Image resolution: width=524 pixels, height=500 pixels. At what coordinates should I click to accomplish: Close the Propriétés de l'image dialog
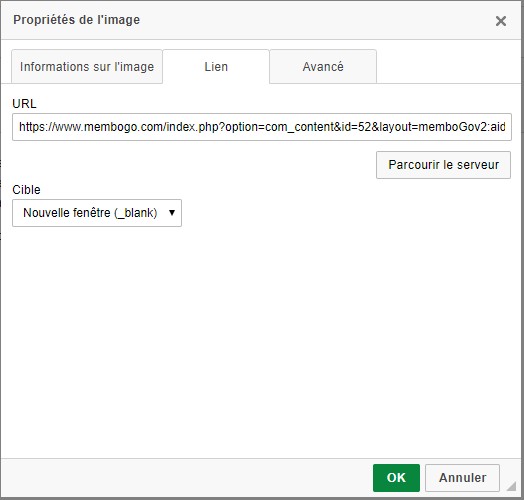501,21
